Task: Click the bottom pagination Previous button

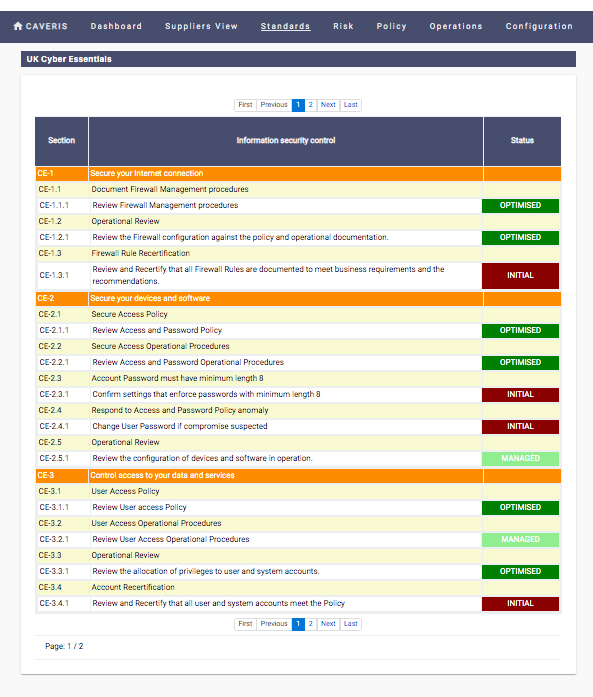Action: [x=274, y=624]
